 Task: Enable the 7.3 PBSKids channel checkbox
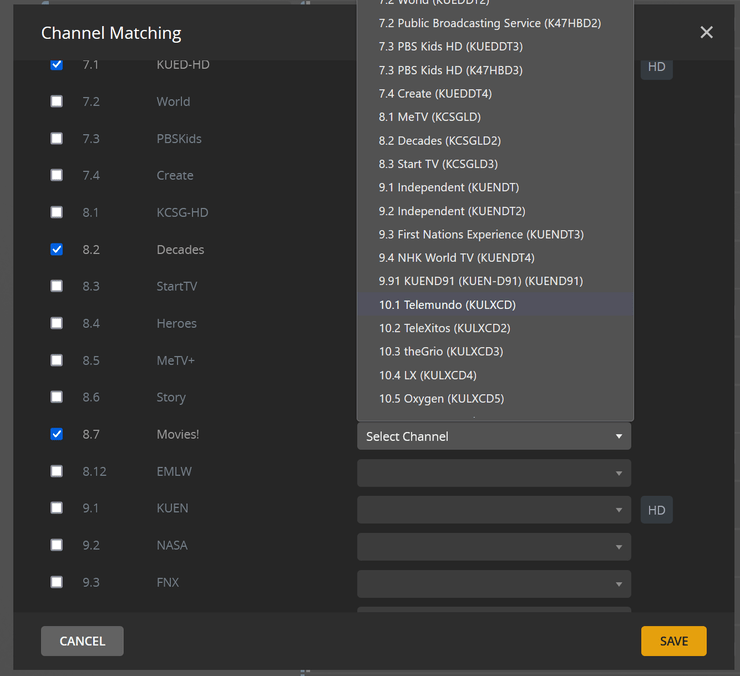point(57,138)
